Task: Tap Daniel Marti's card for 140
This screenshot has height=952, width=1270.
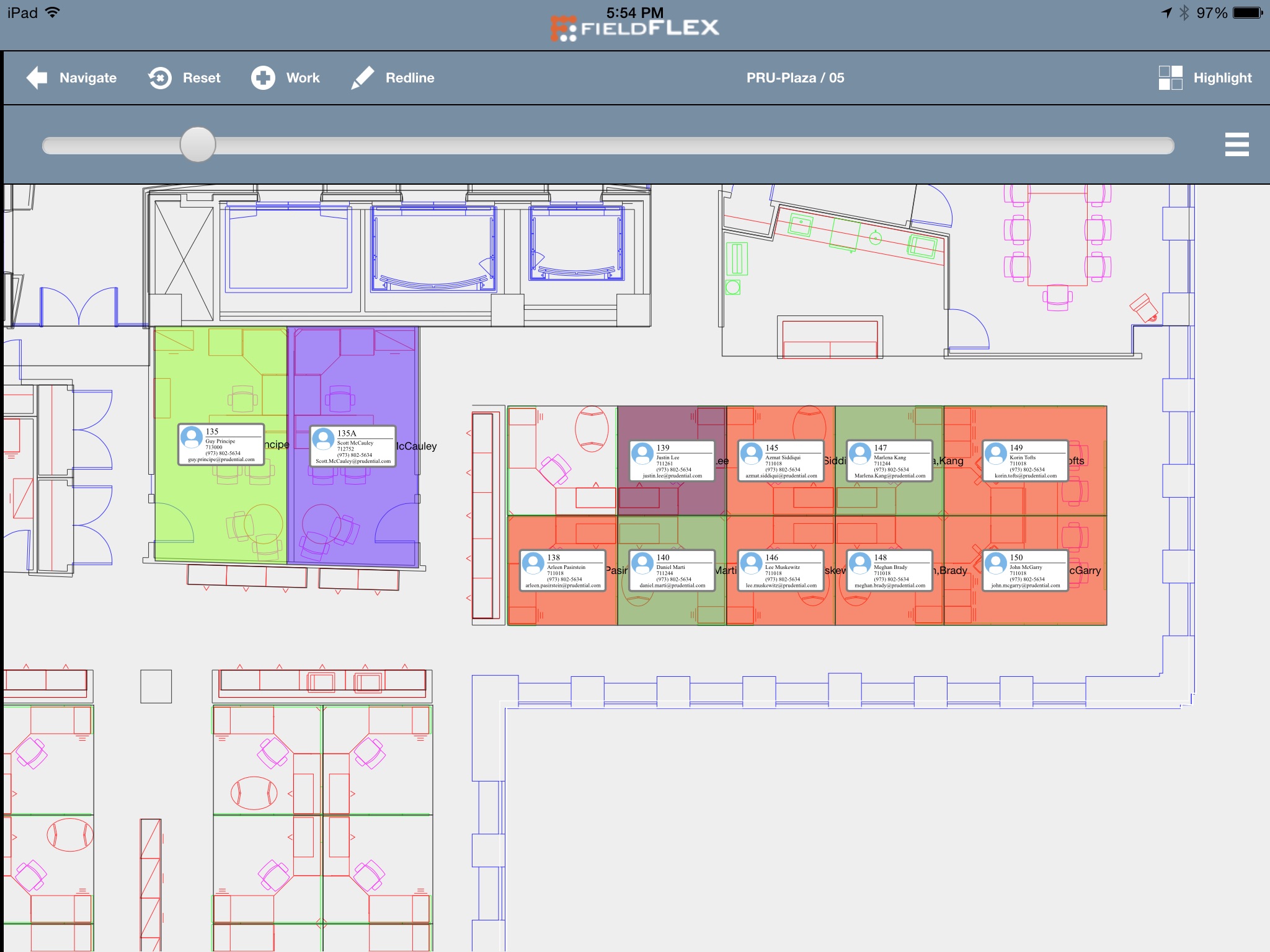Action: pos(672,571)
